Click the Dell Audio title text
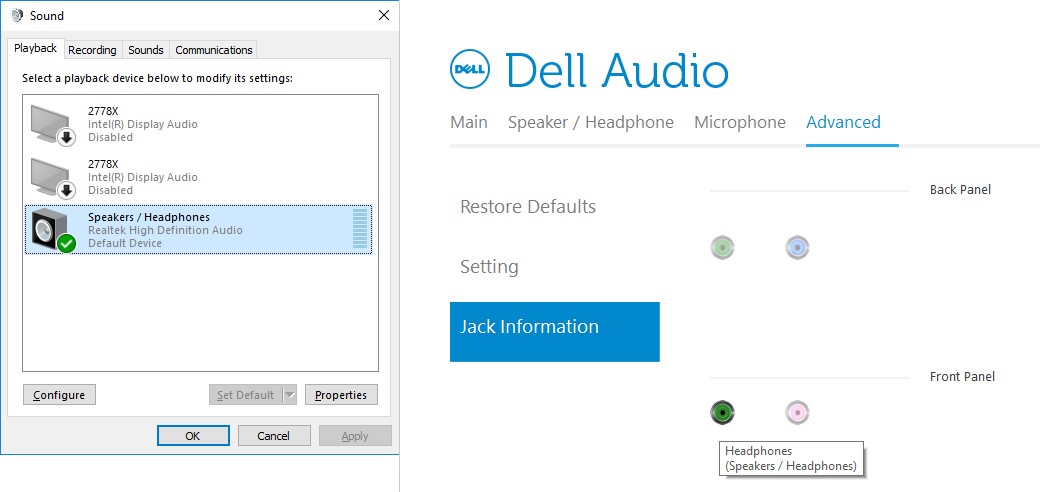This screenshot has width=1053, height=492. coord(616,70)
